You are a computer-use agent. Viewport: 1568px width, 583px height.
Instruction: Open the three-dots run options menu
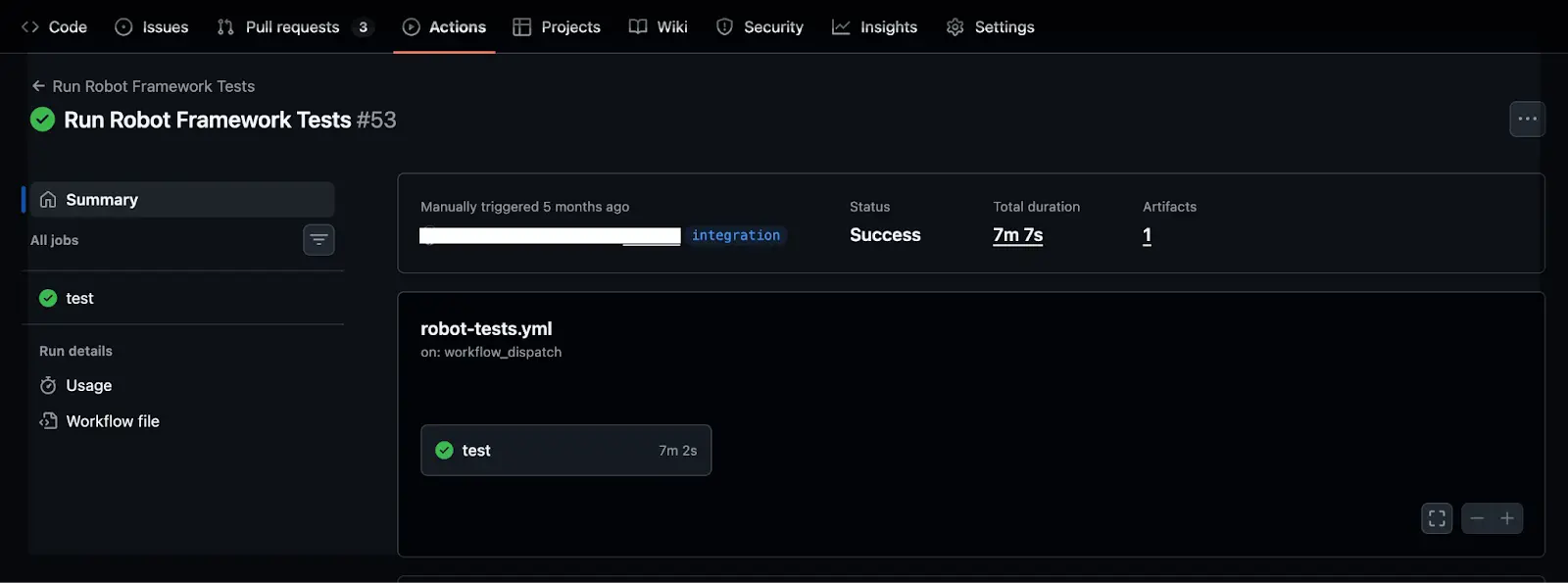(x=1527, y=120)
